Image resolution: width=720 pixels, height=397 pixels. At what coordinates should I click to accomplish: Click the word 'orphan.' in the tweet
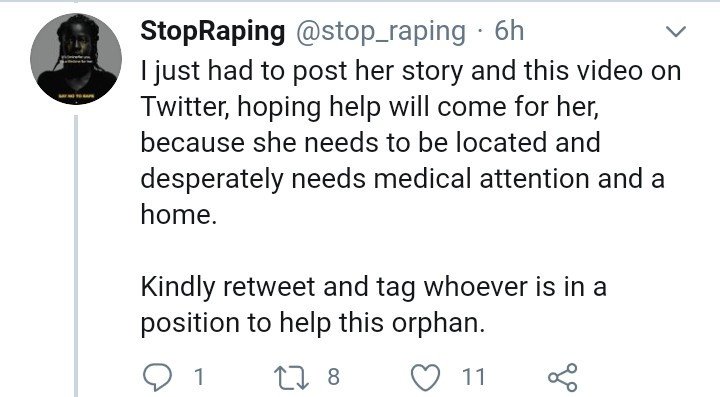(x=439, y=324)
